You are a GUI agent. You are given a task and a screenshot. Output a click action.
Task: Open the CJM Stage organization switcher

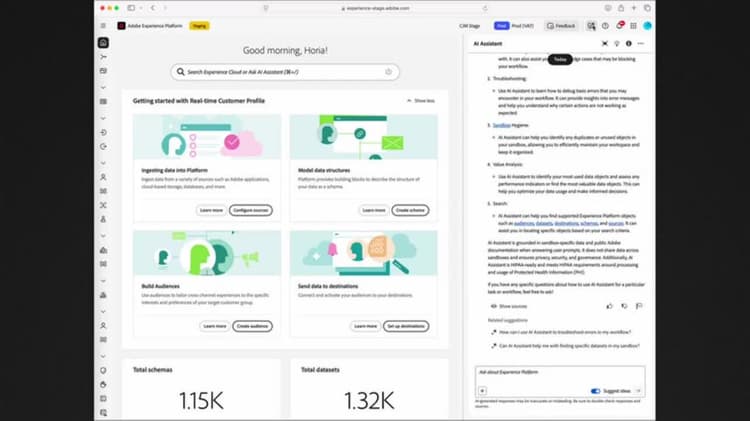click(469, 26)
